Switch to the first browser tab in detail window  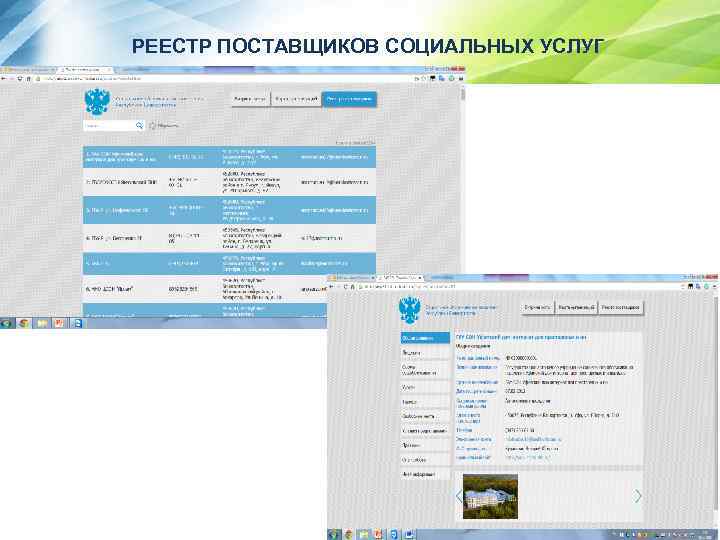[350, 278]
